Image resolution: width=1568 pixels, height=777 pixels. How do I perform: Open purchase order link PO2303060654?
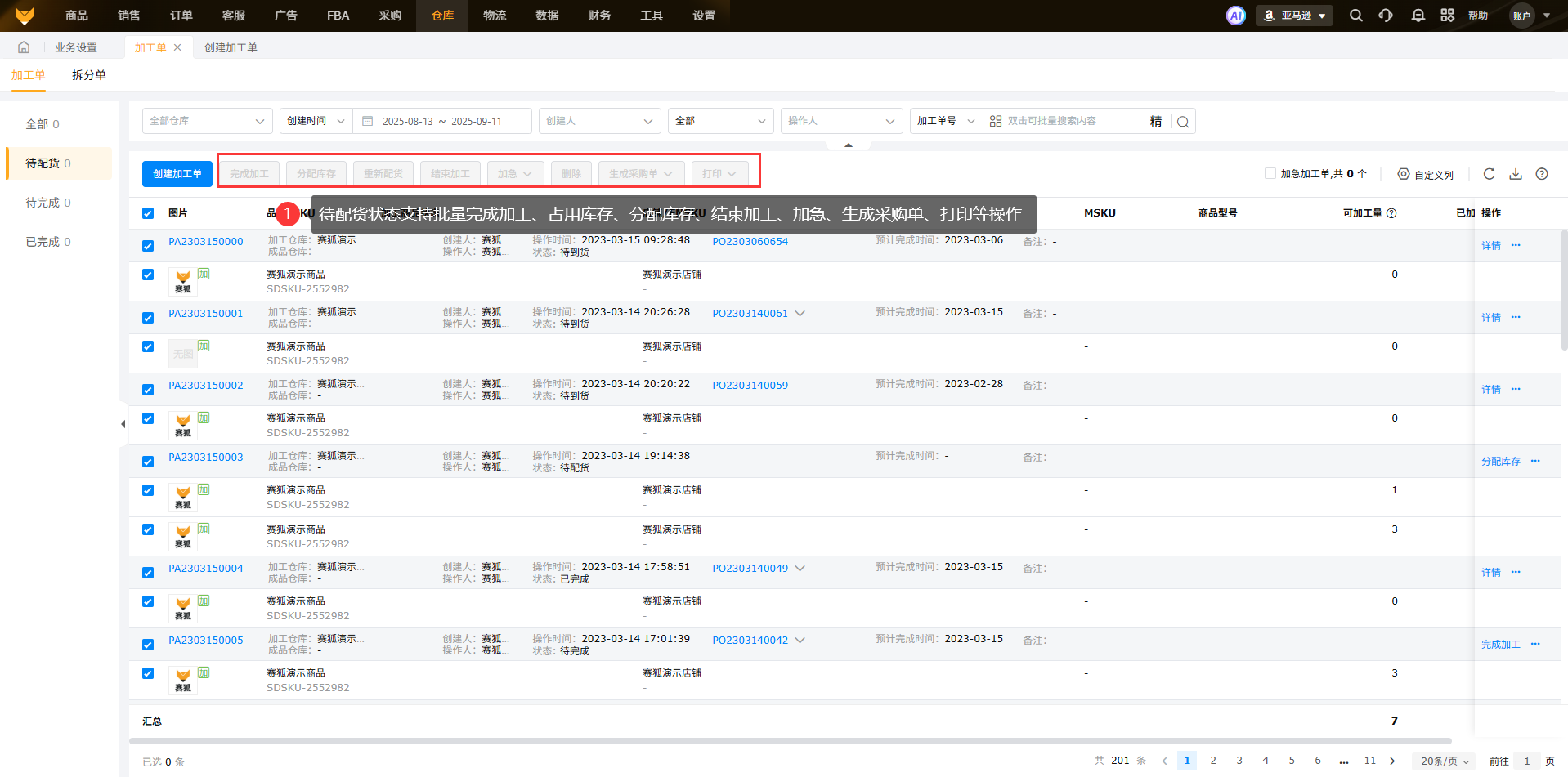tap(750, 242)
